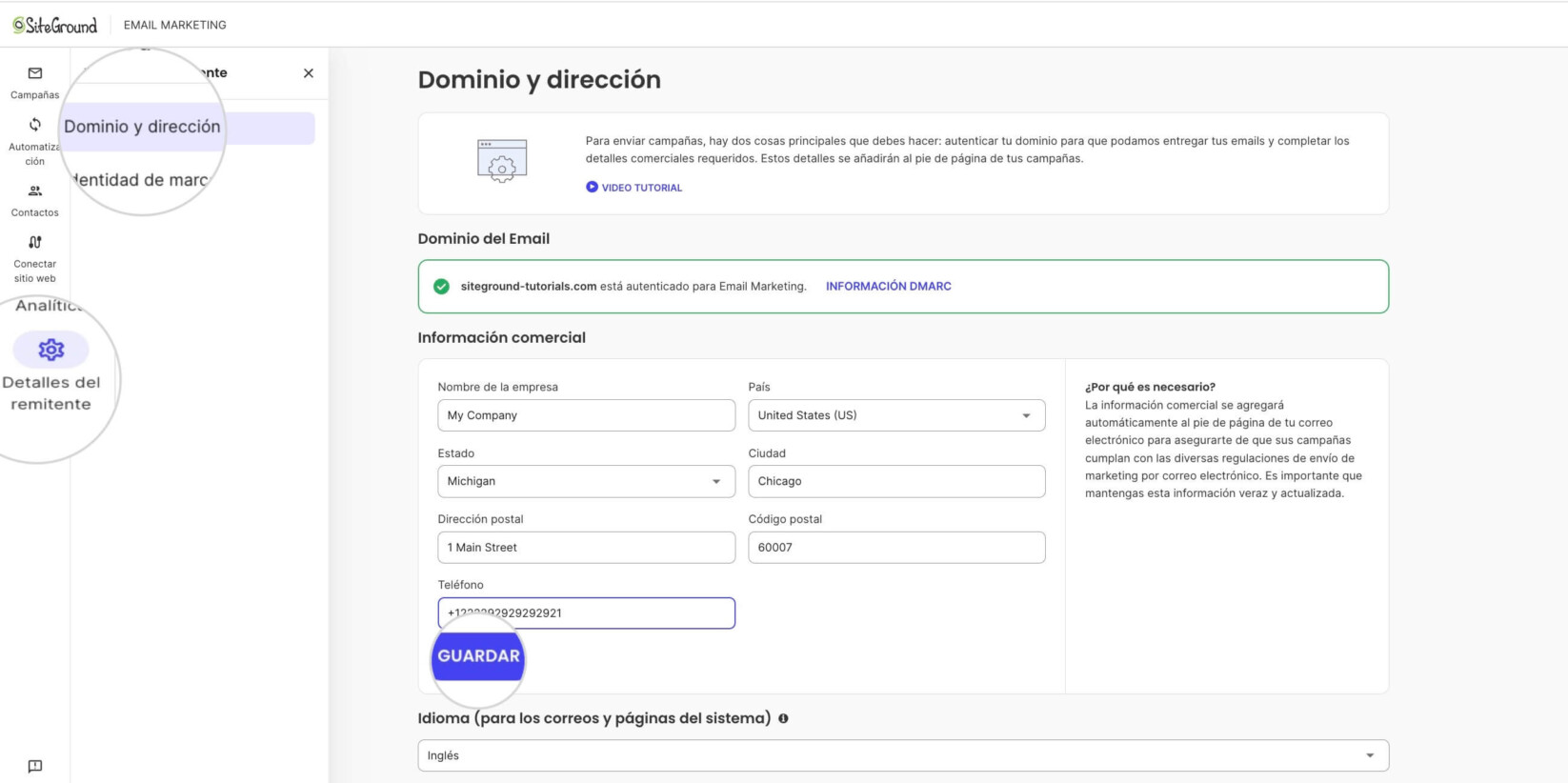
Task: Click the Ciudad input field
Action: [896, 481]
